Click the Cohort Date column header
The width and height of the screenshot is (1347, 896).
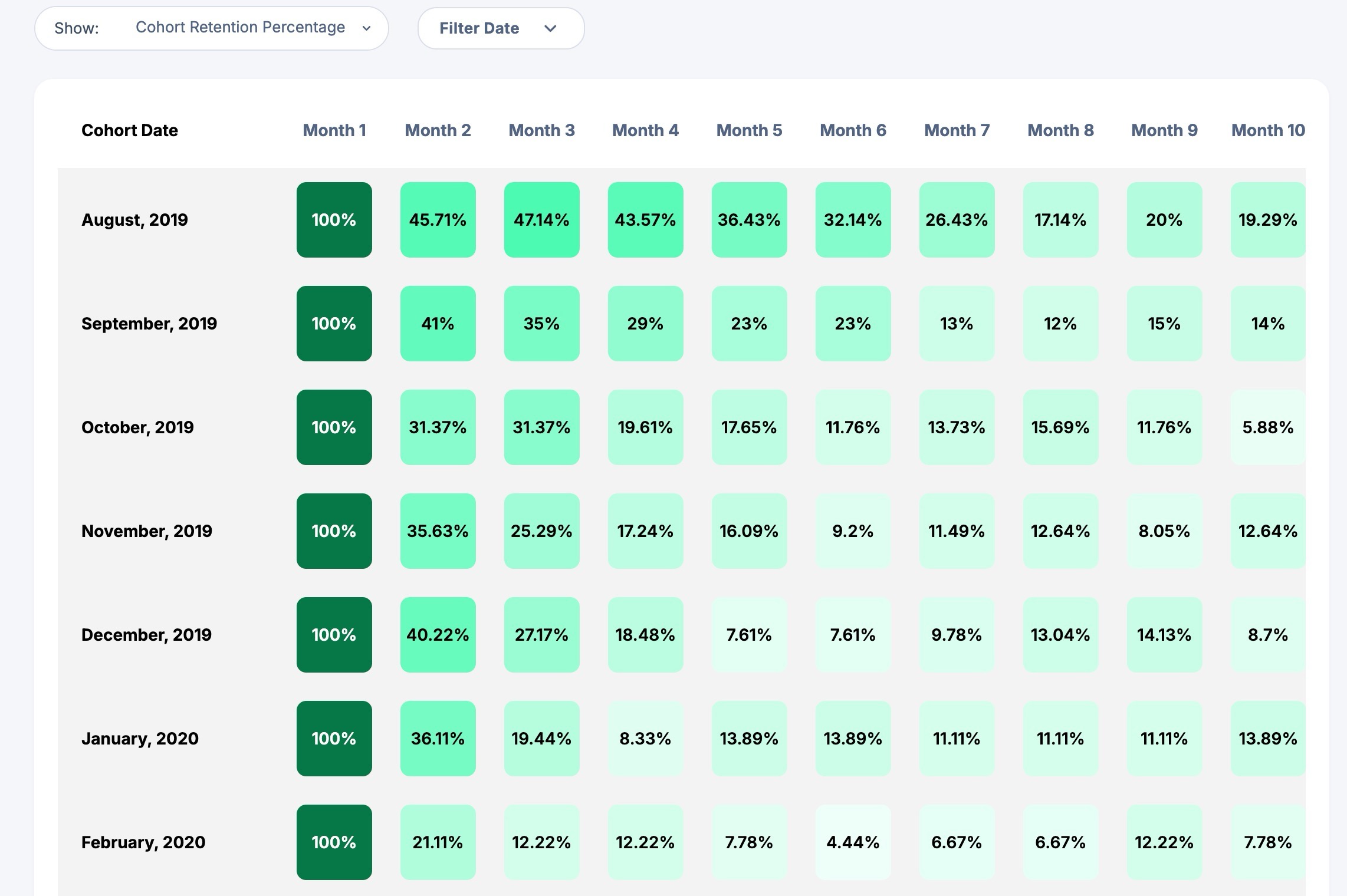tap(129, 130)
